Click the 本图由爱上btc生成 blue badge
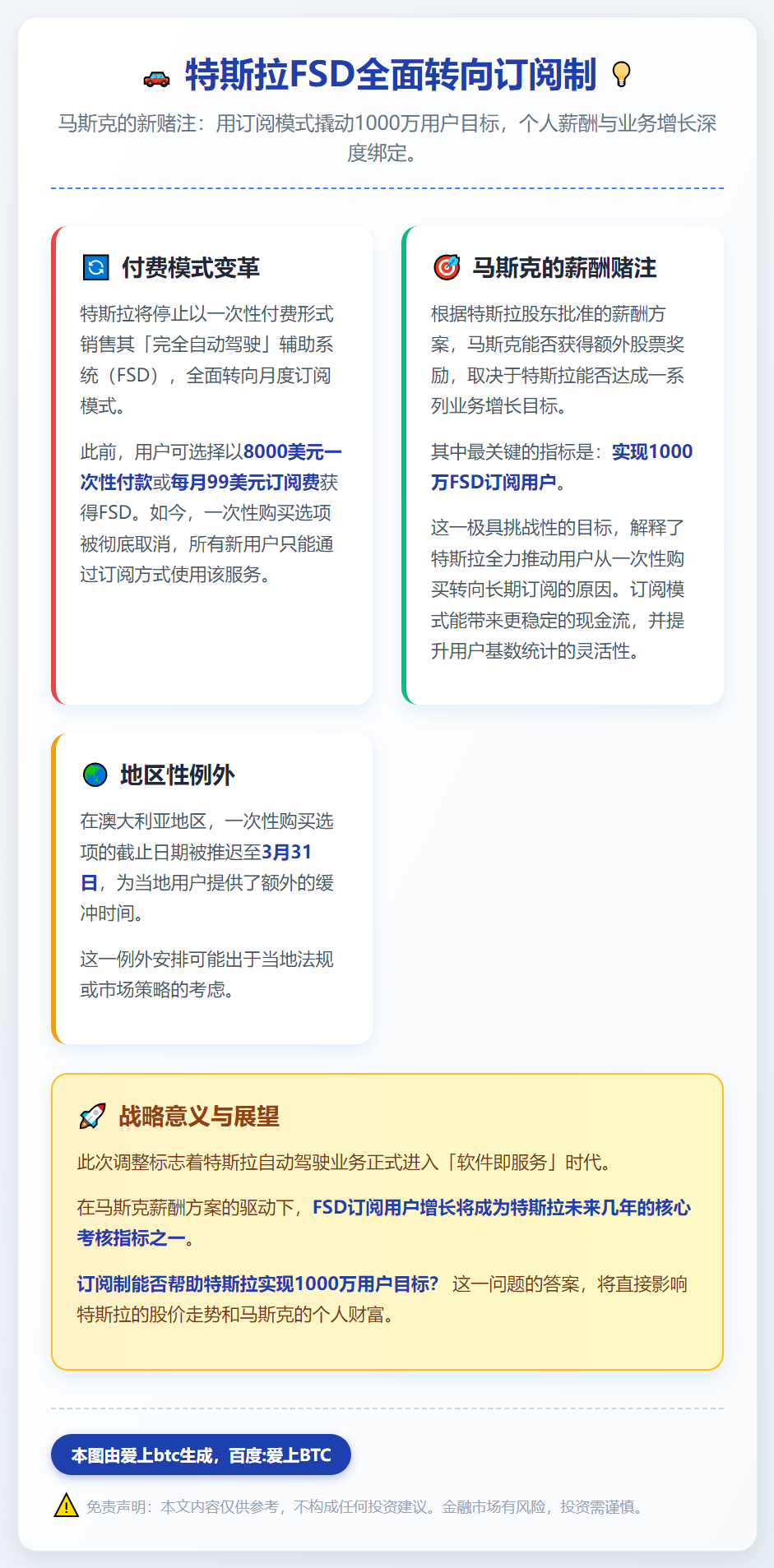 point(201,1455)
